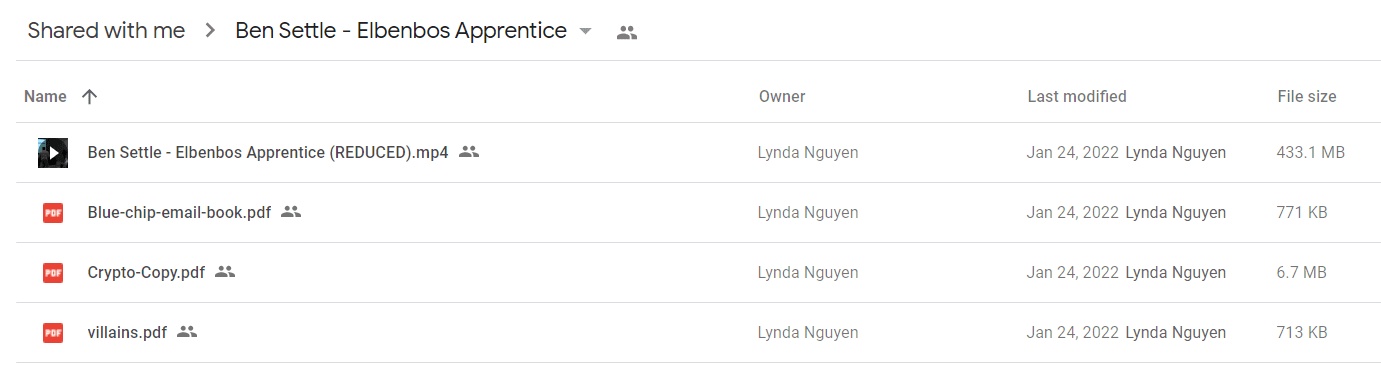
Task: Click the PDF icon beside villains.pdf
Action: (x=53, y=332)
